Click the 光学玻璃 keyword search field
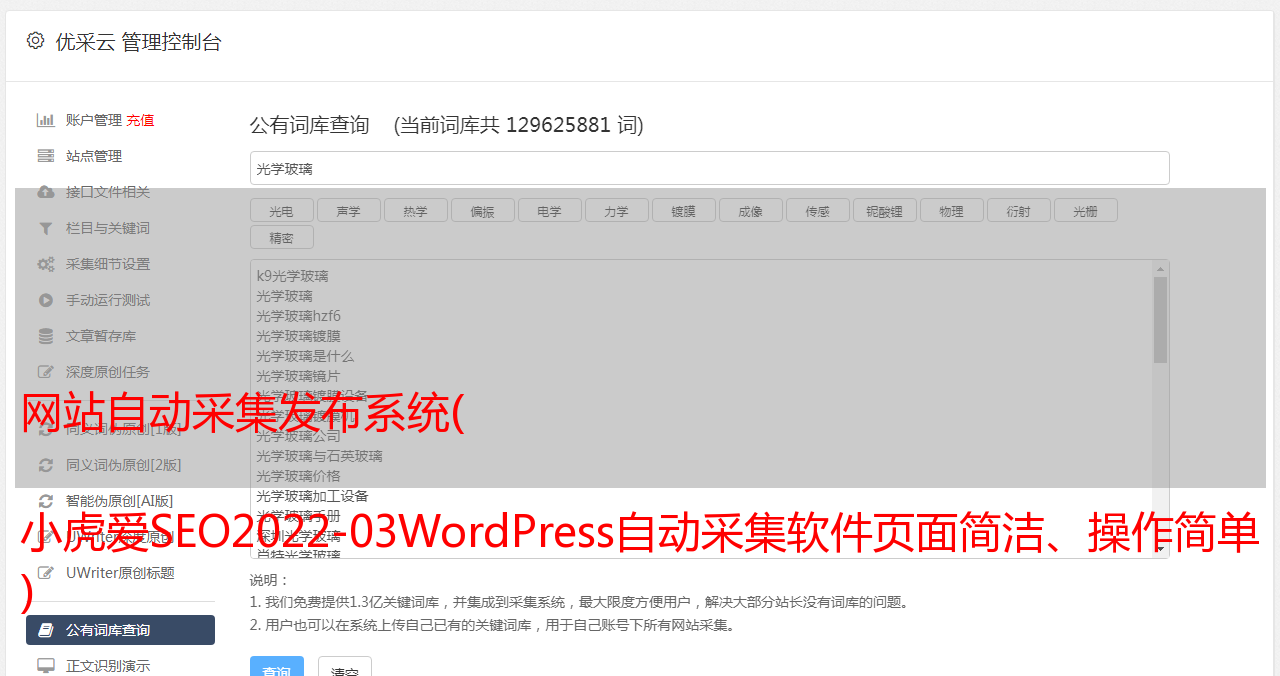 (x=709, y=168)
